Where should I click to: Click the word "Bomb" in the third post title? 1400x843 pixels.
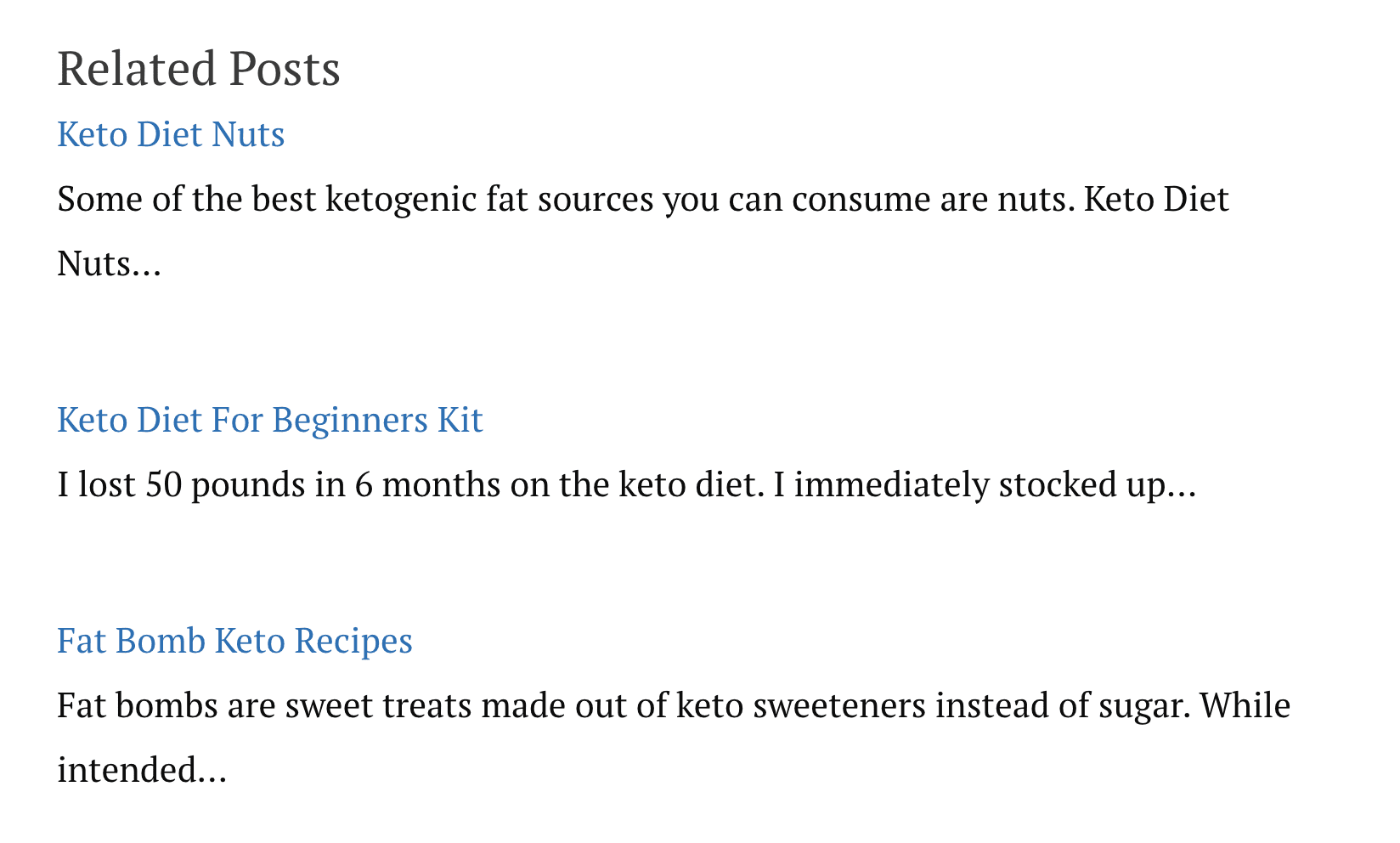pyautogui.click(x=161, y=642)
